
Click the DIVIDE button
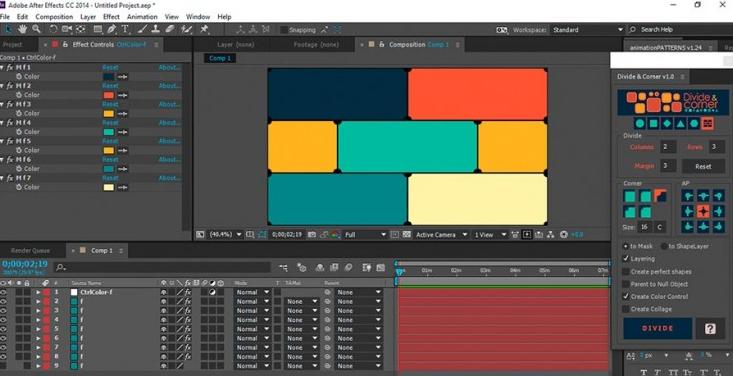pos(658,329)
